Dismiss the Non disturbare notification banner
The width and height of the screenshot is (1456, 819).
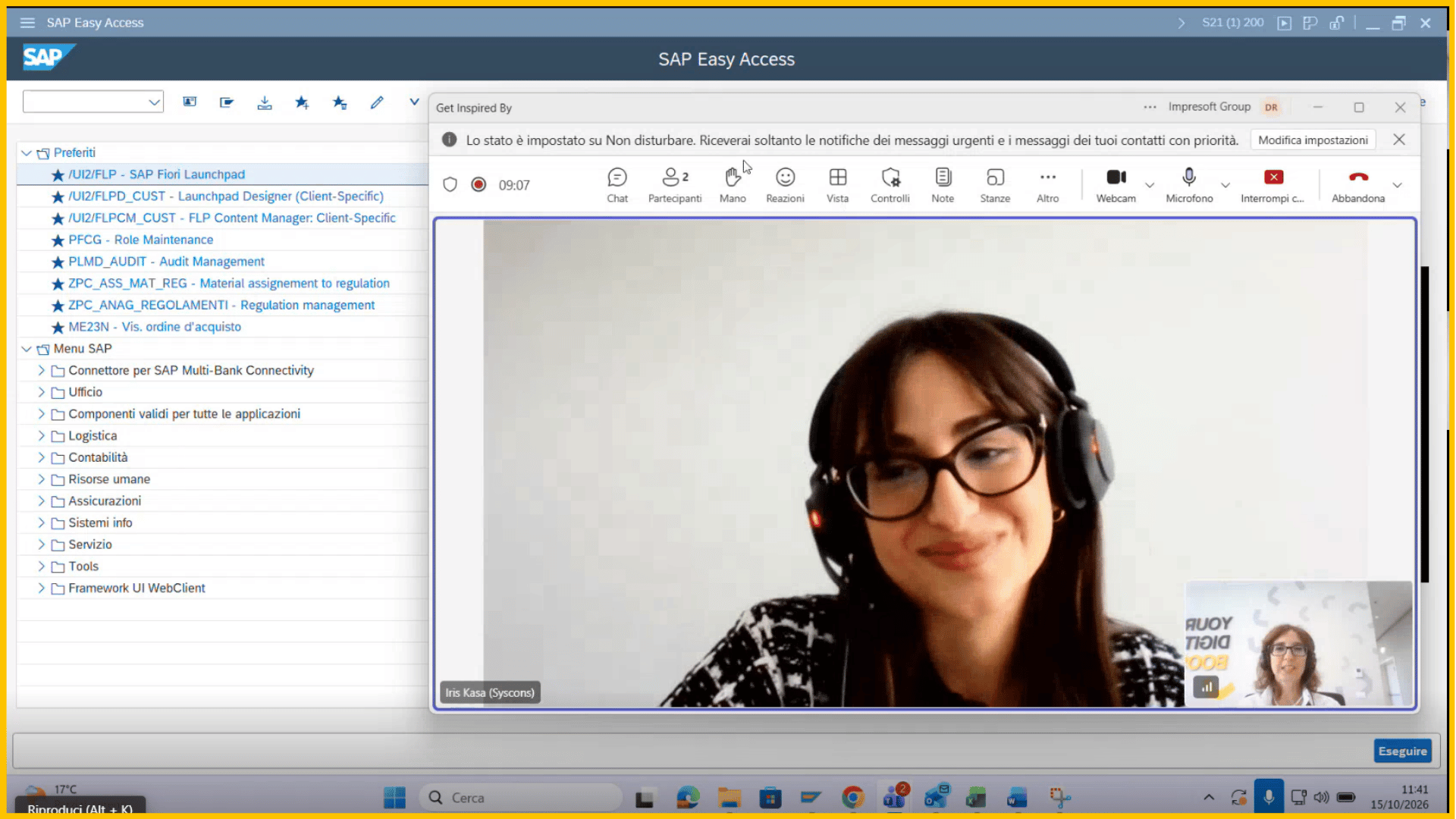point(1399,140)
